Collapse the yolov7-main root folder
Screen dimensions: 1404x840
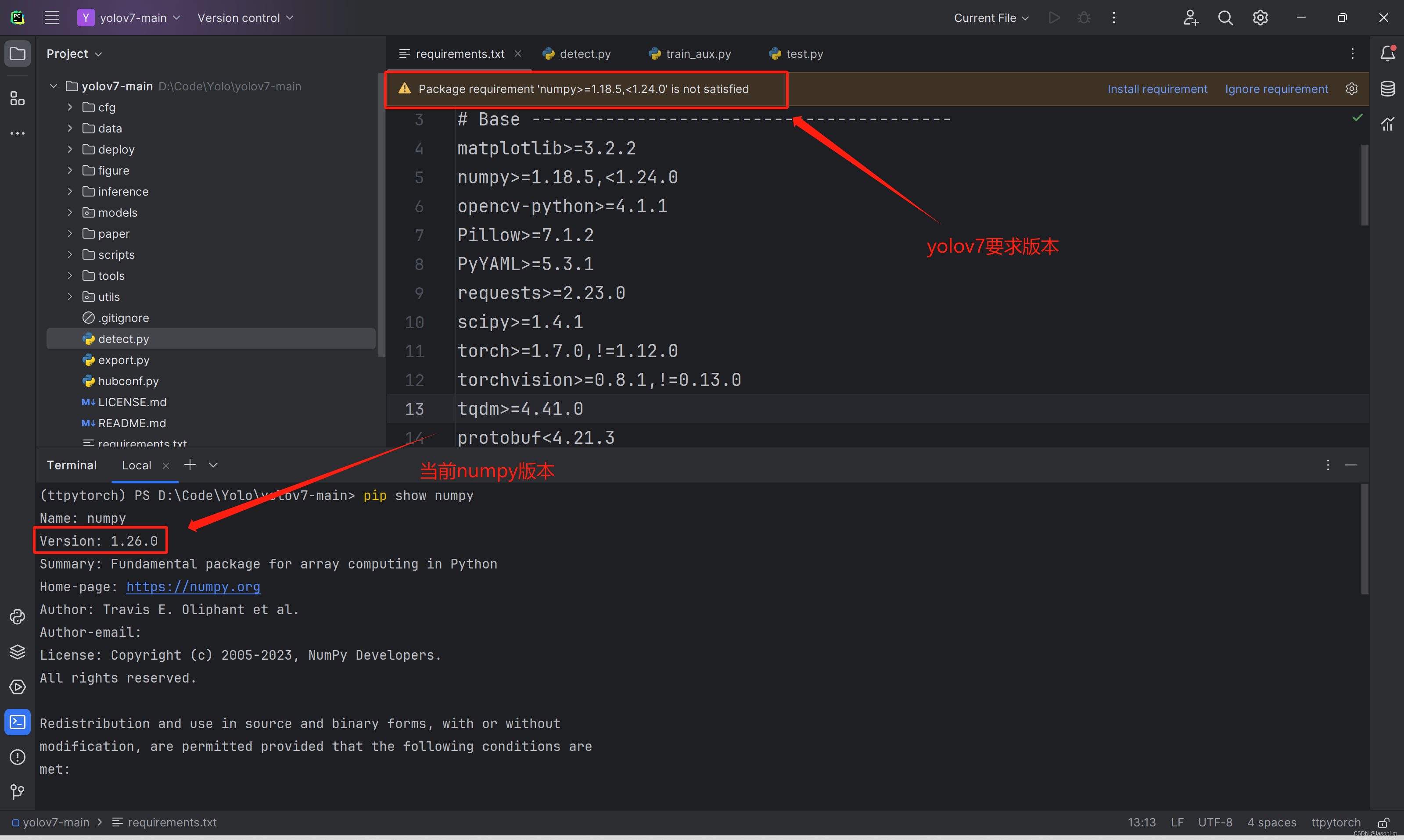[x=53, y=86]
